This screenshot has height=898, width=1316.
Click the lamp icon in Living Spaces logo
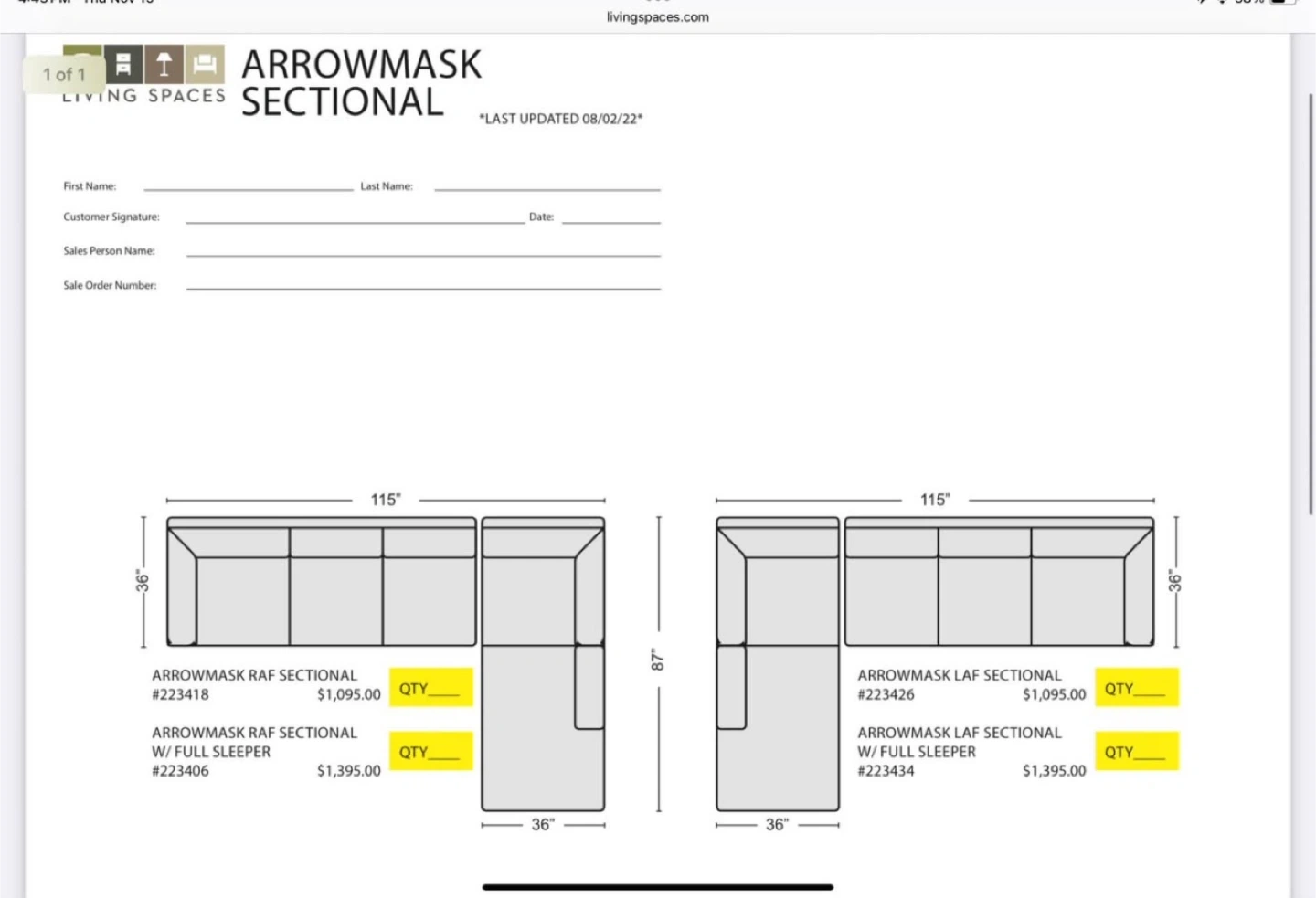[164, 64]
